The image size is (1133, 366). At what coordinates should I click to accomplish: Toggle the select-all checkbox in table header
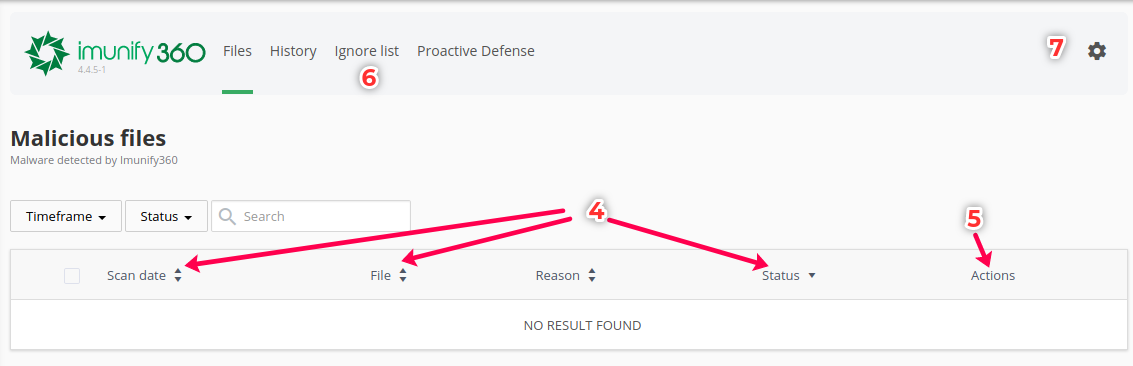(x=72, y=276)
